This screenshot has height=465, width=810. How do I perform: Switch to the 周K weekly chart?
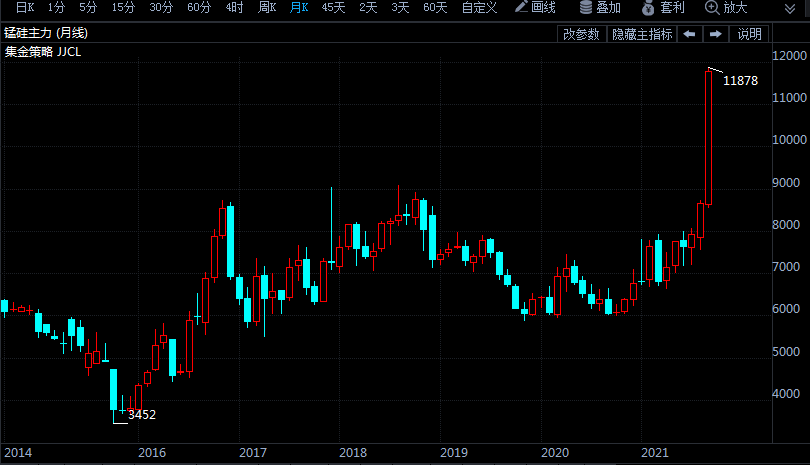[x=267, y=7]
